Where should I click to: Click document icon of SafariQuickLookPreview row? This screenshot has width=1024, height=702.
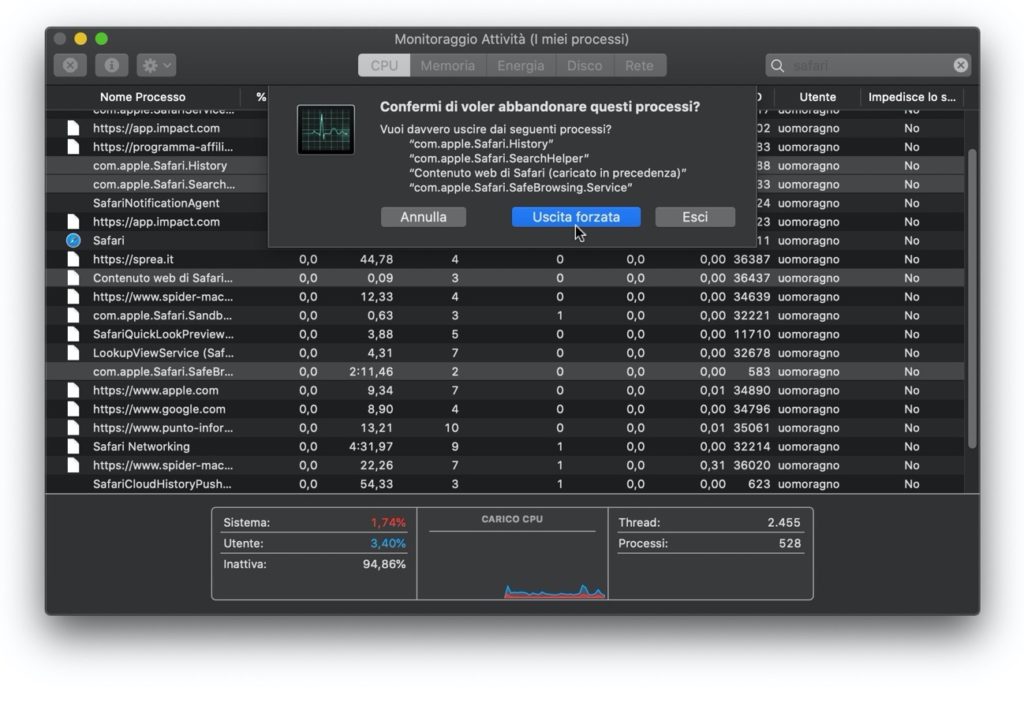click(x=73, y=334)
